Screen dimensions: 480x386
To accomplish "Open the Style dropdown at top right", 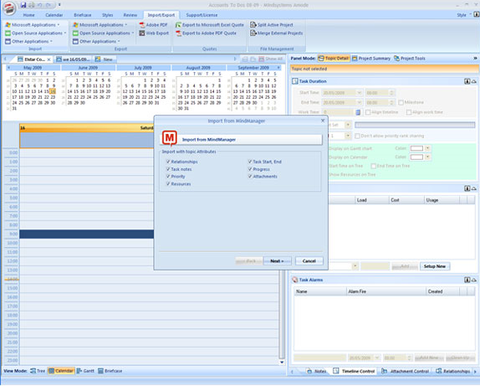I will 464,15.
